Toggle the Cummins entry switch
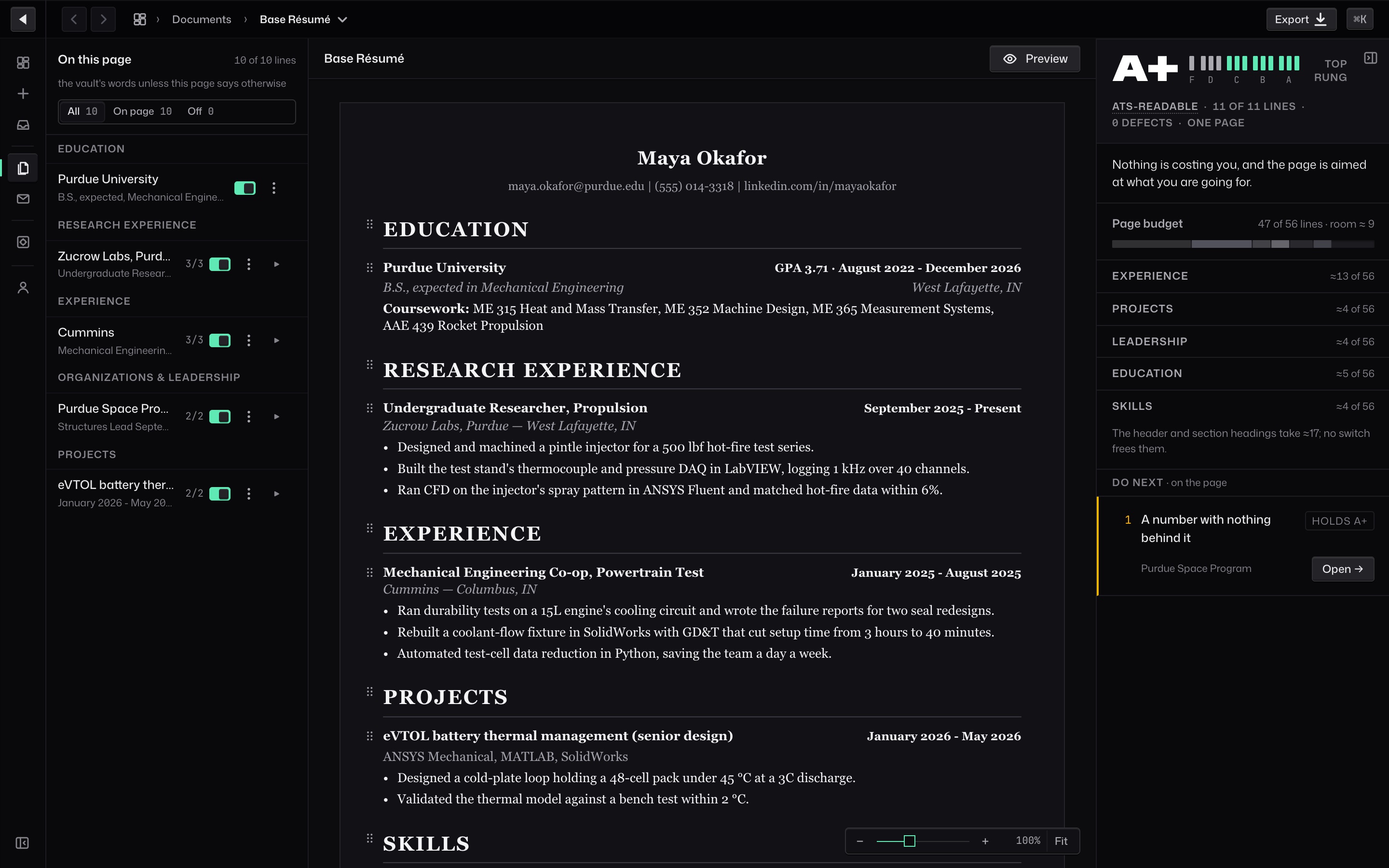The width and height of the screenshot is (1389, 868). [220, 340]
